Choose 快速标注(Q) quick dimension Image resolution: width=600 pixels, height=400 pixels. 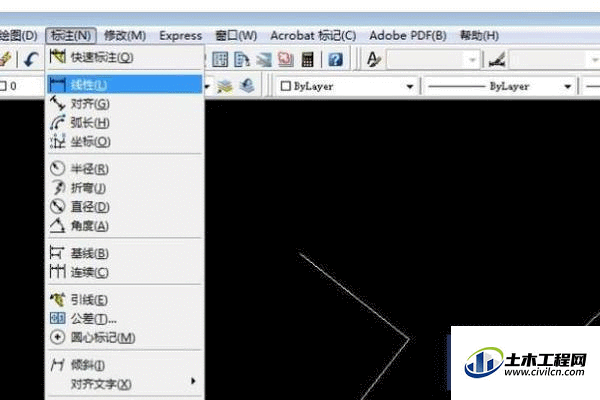[x=125, y=57]
